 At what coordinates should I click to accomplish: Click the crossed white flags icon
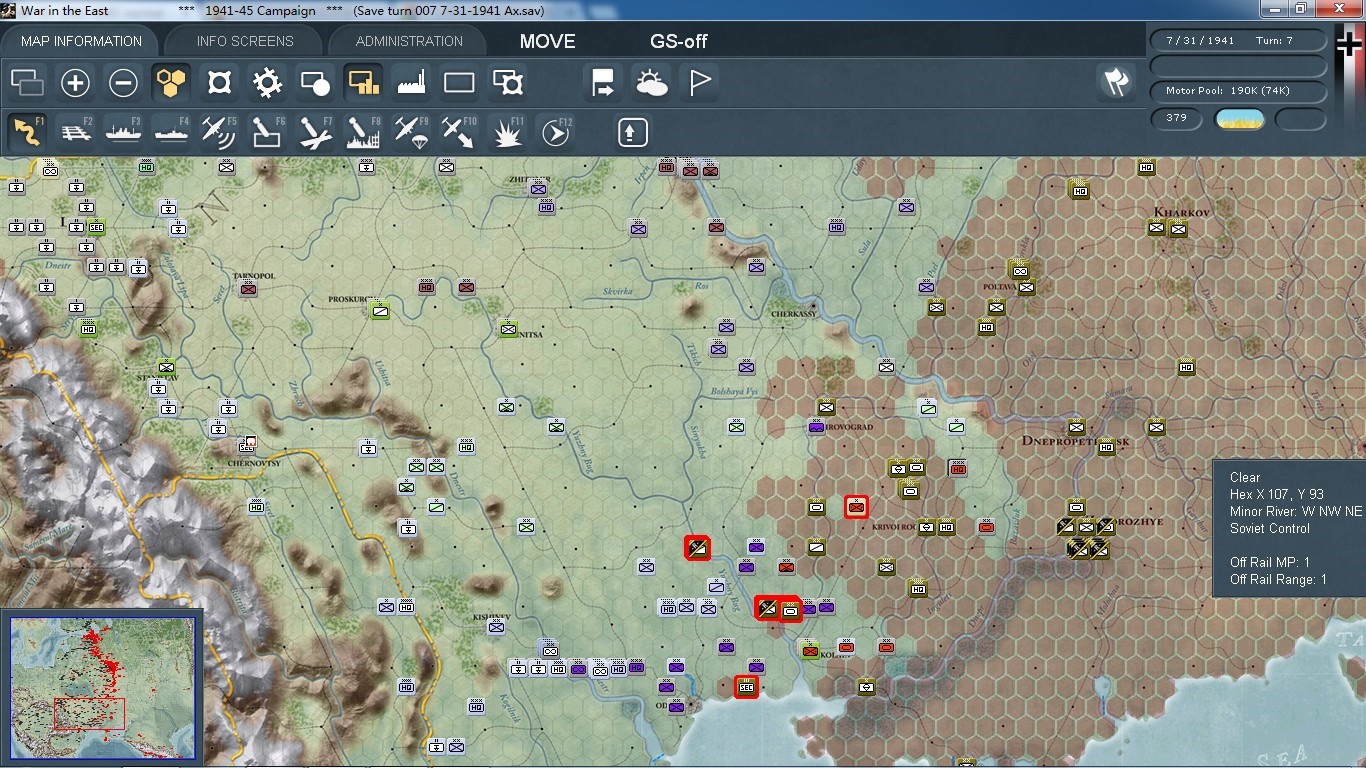1116,82
